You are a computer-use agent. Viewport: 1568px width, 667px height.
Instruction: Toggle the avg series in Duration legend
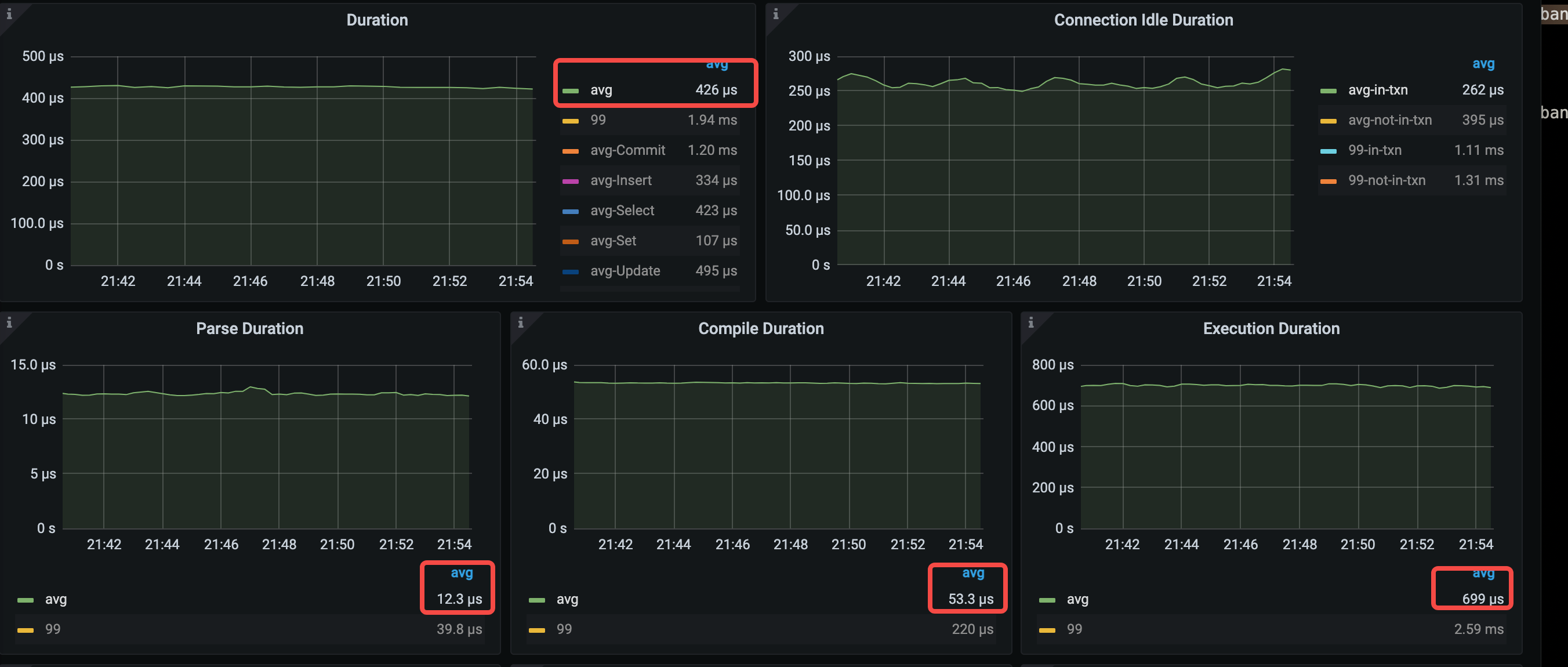point(601,90)
